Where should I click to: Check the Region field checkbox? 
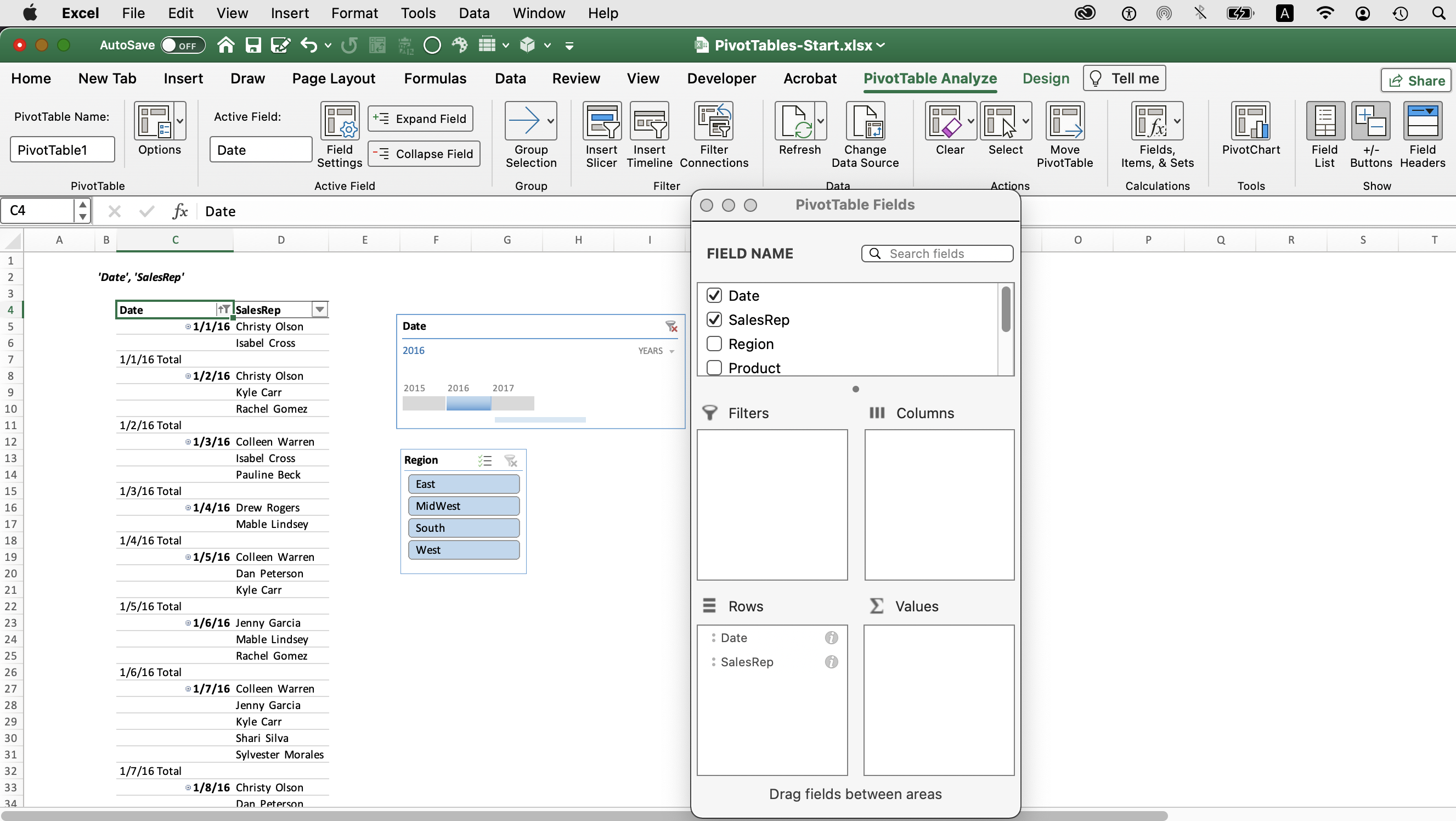coord(714,344)
